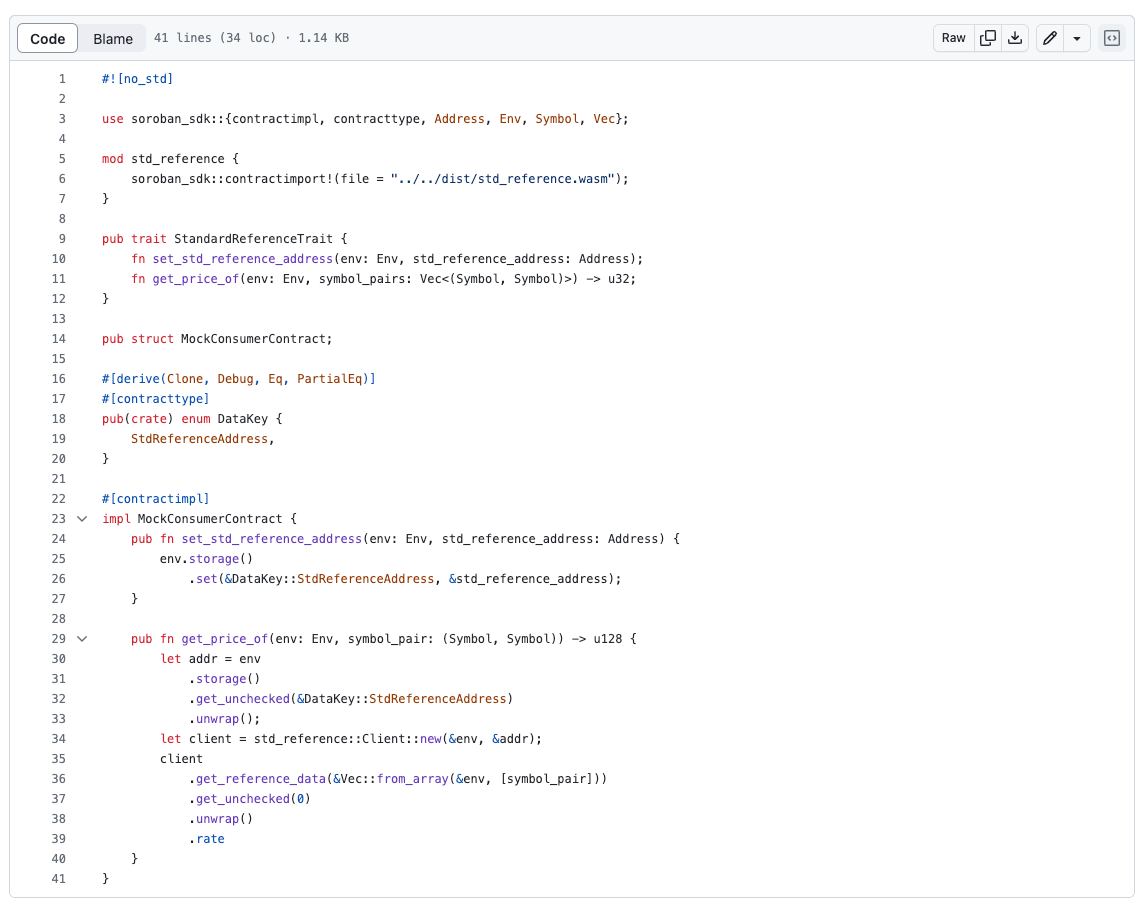
Task: Open the symbols panel icon
Action: 1112,38
